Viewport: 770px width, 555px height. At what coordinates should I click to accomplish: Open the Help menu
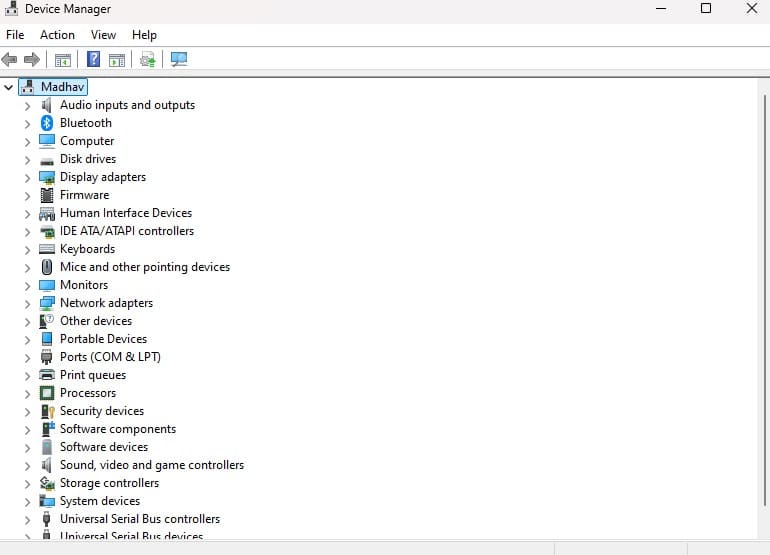click(144, 35)
